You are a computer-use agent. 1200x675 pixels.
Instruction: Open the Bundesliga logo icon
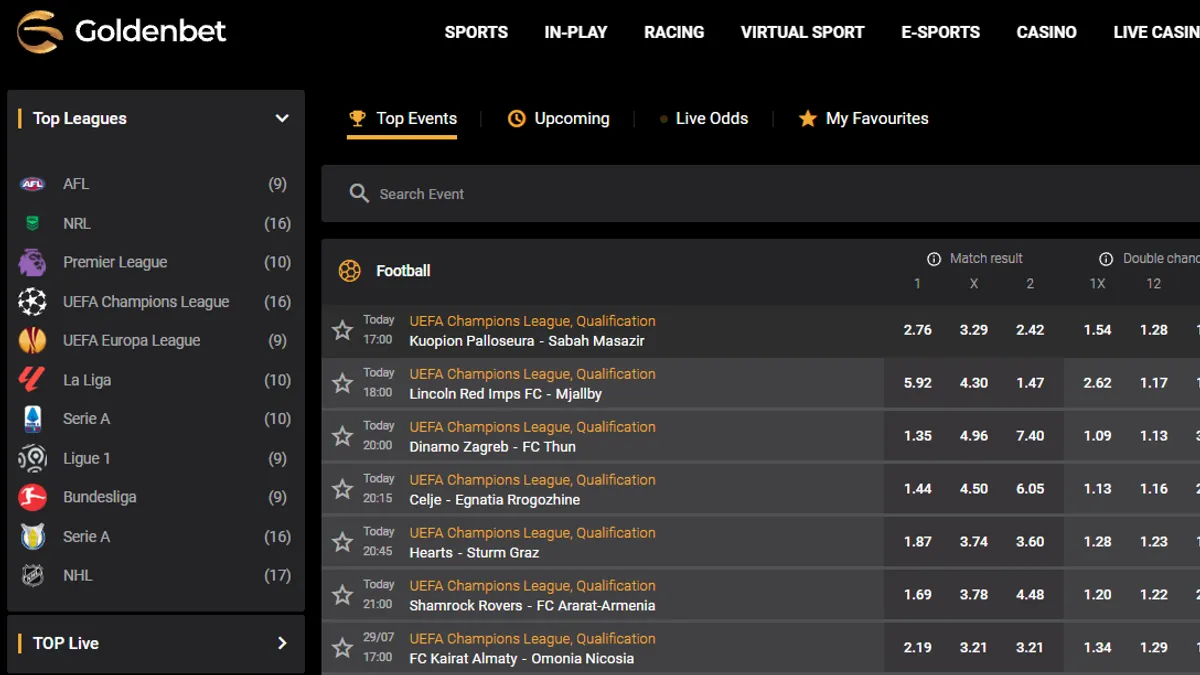(x=32, y=497)
